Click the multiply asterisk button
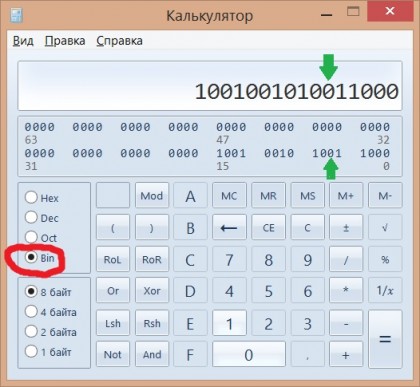 point(346,290)
